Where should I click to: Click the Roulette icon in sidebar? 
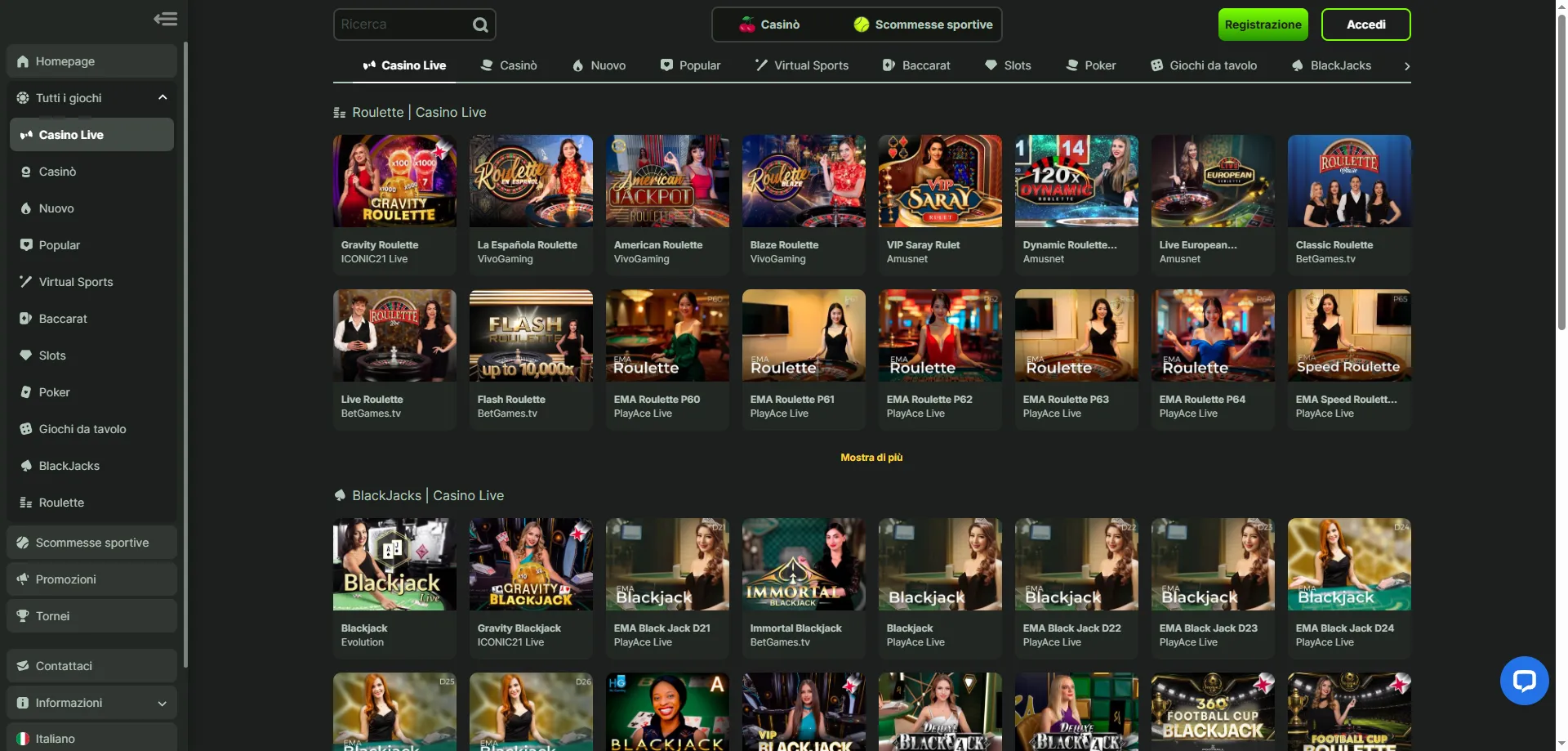pos(26,503)
